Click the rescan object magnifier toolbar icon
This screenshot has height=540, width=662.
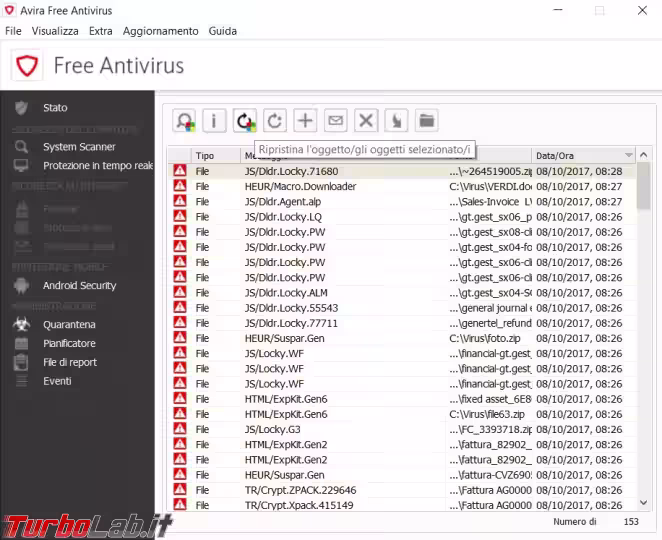click(184, 121)
